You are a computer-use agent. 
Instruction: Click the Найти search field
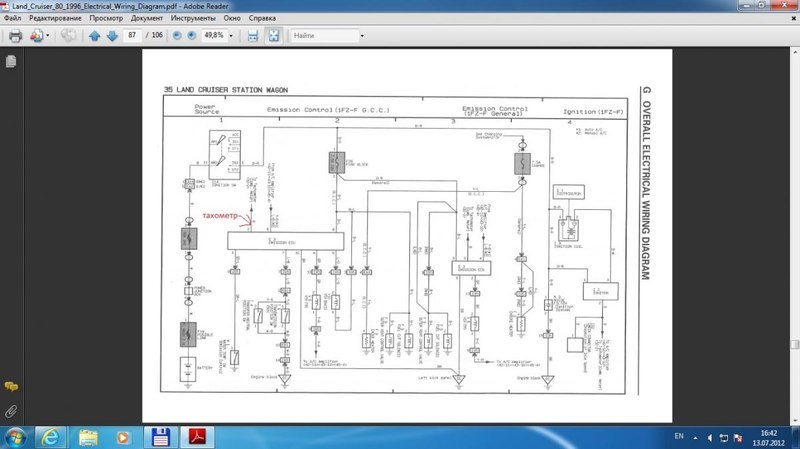pos(324,36)
